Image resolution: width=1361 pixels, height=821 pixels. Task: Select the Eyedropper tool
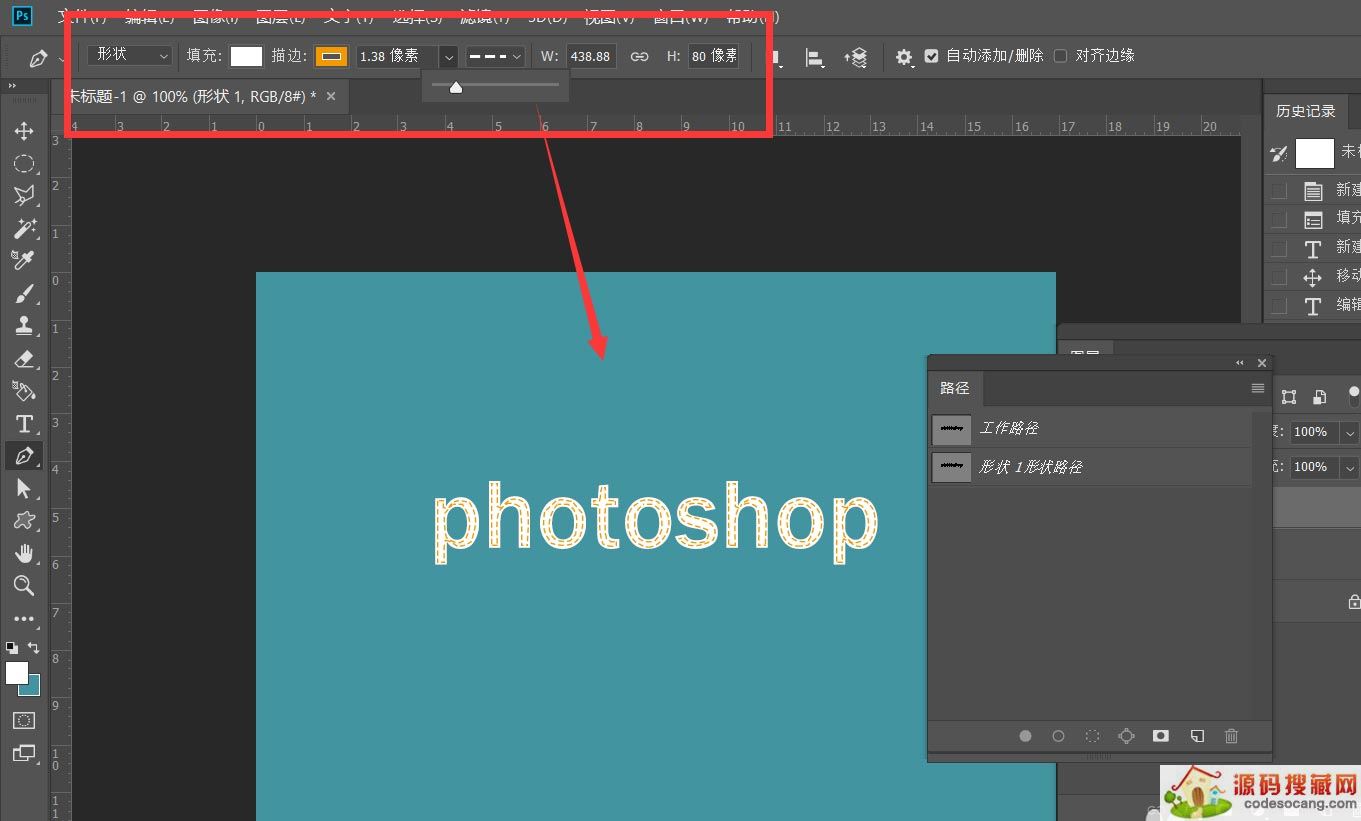coord(24,260)
